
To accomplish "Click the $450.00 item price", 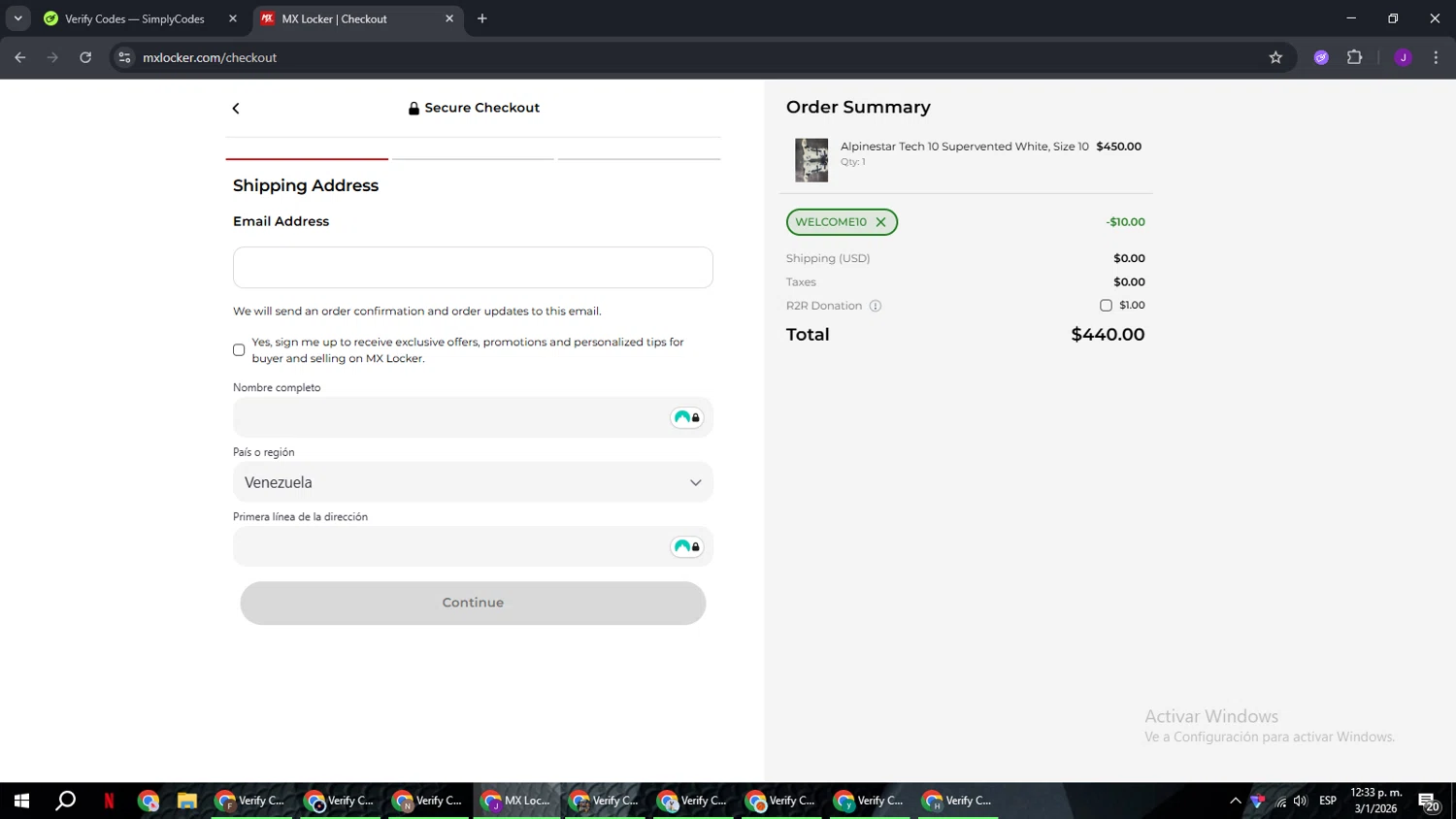I will click(1118, 147).
